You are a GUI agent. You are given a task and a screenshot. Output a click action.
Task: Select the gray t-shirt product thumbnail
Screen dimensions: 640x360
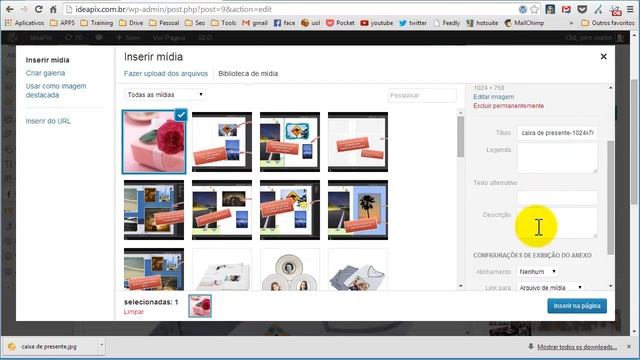pos(358,270)
